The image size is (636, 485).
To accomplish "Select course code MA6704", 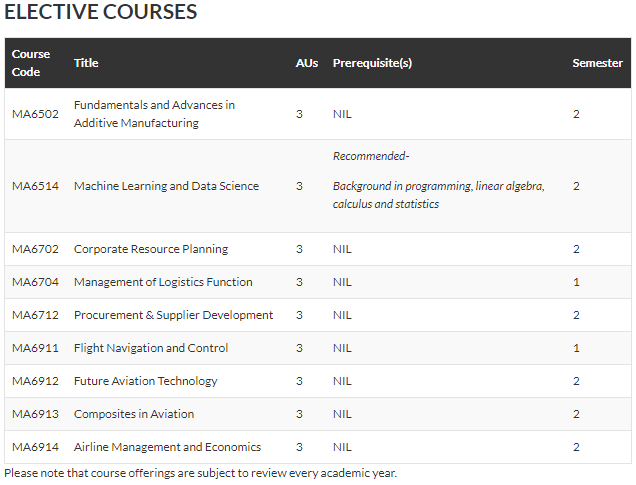I will click(x=35, y=282).
